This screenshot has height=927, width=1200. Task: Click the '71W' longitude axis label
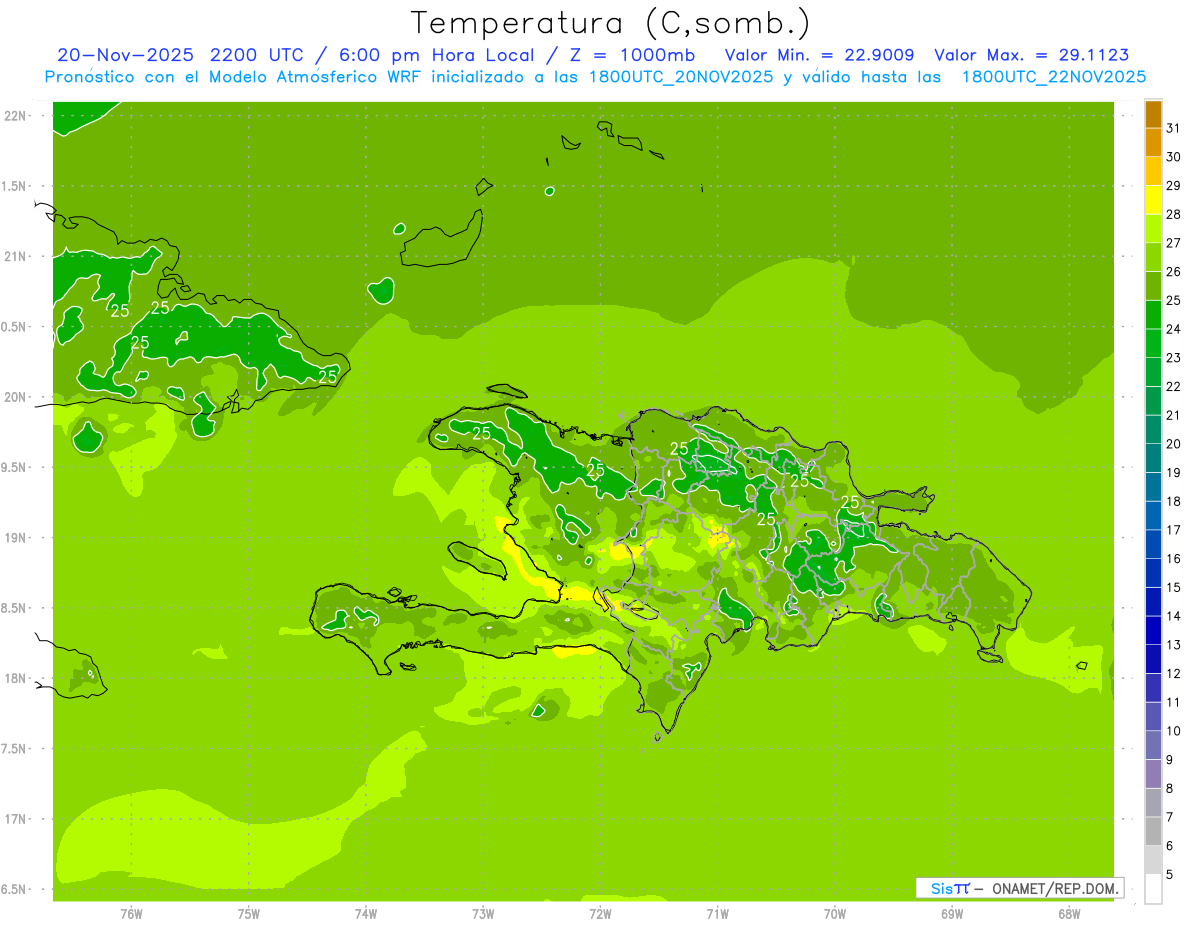pos(717,914)
